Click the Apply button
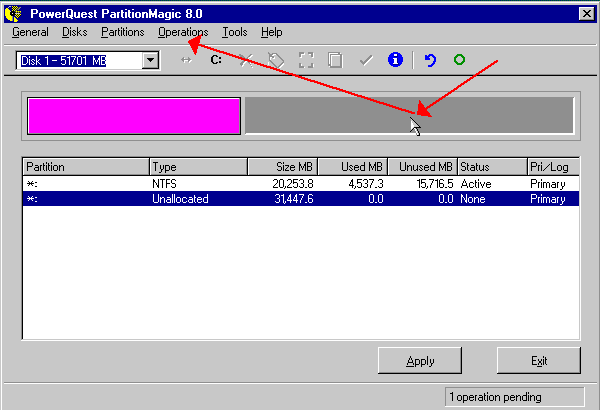600x410 pixels. tap(420, 361)
